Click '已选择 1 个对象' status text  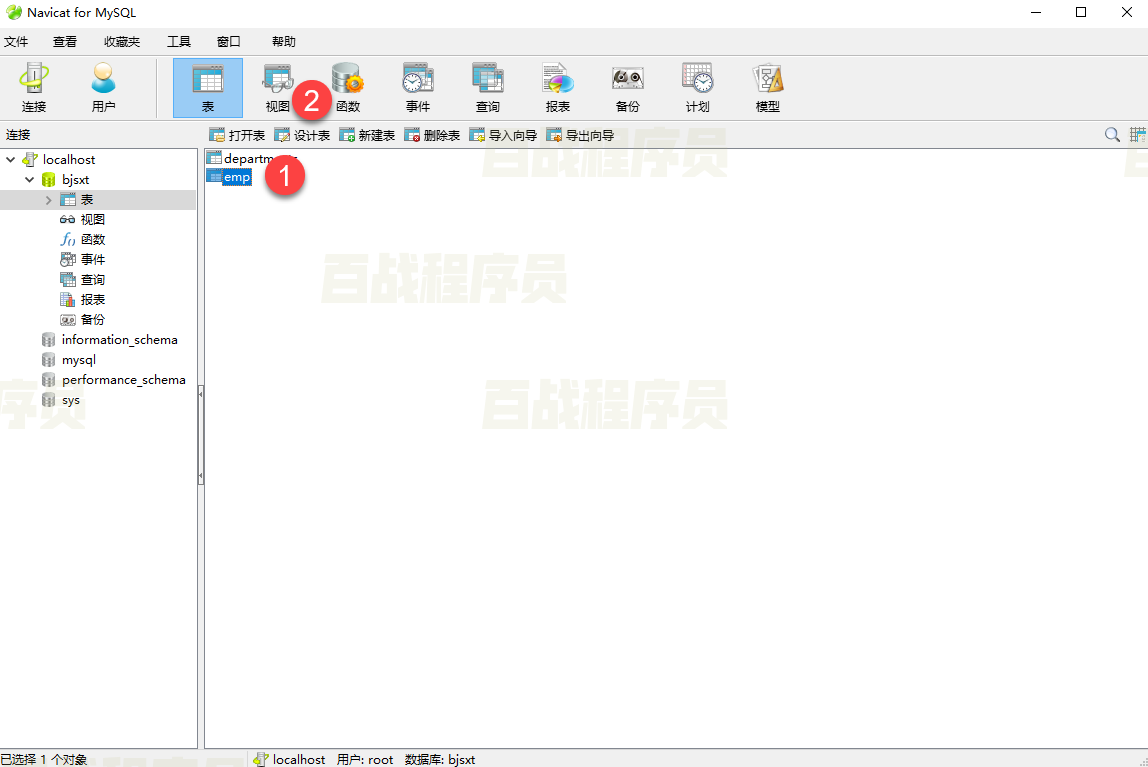click(x=44, y=760)
